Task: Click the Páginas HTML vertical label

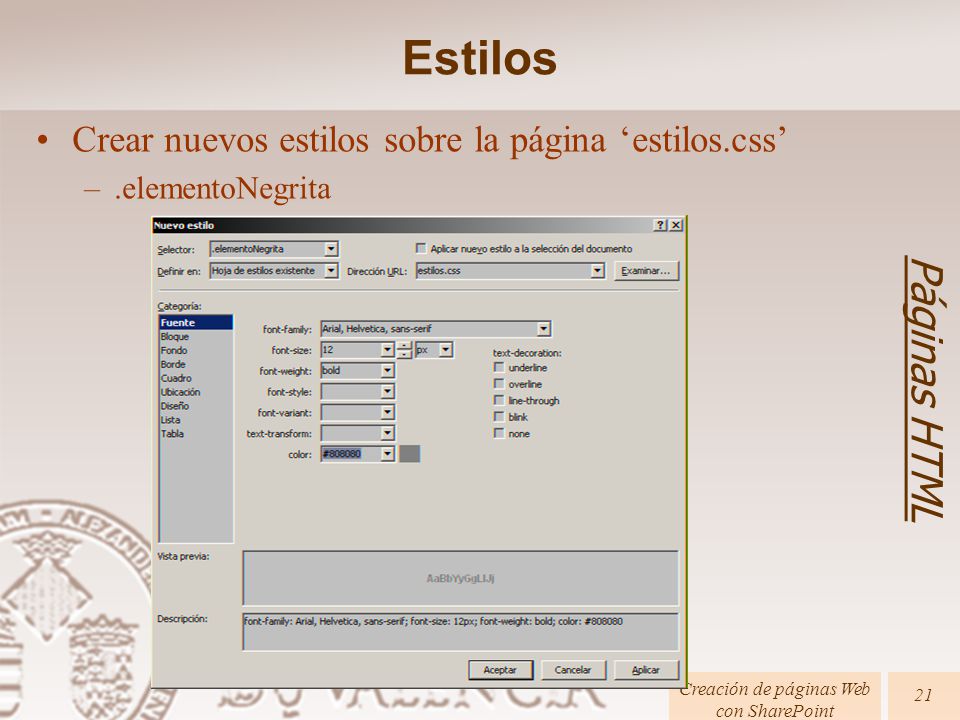Action: [x=924, y=389]
